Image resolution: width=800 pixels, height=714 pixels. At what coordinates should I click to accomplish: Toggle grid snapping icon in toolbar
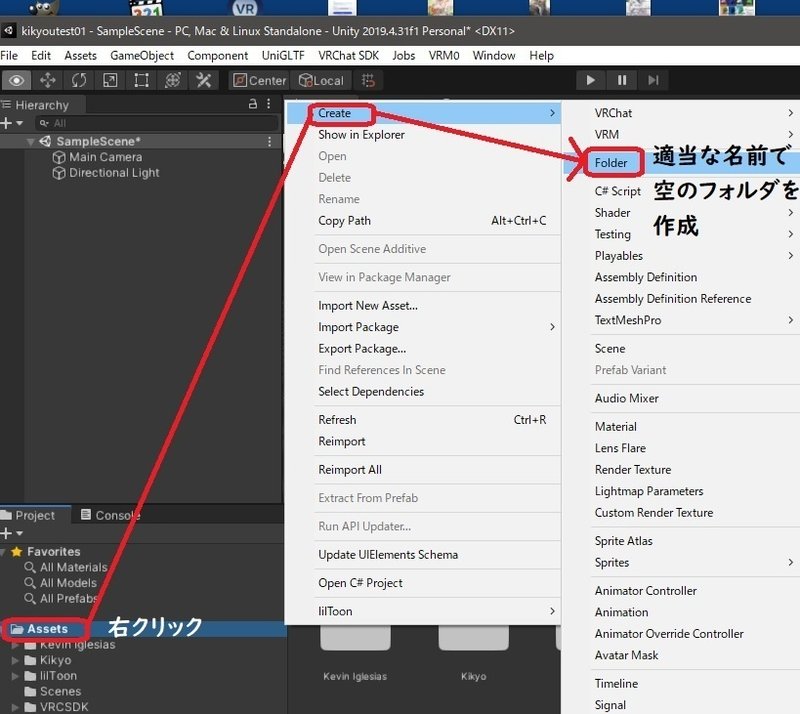[x=368, y=80]
